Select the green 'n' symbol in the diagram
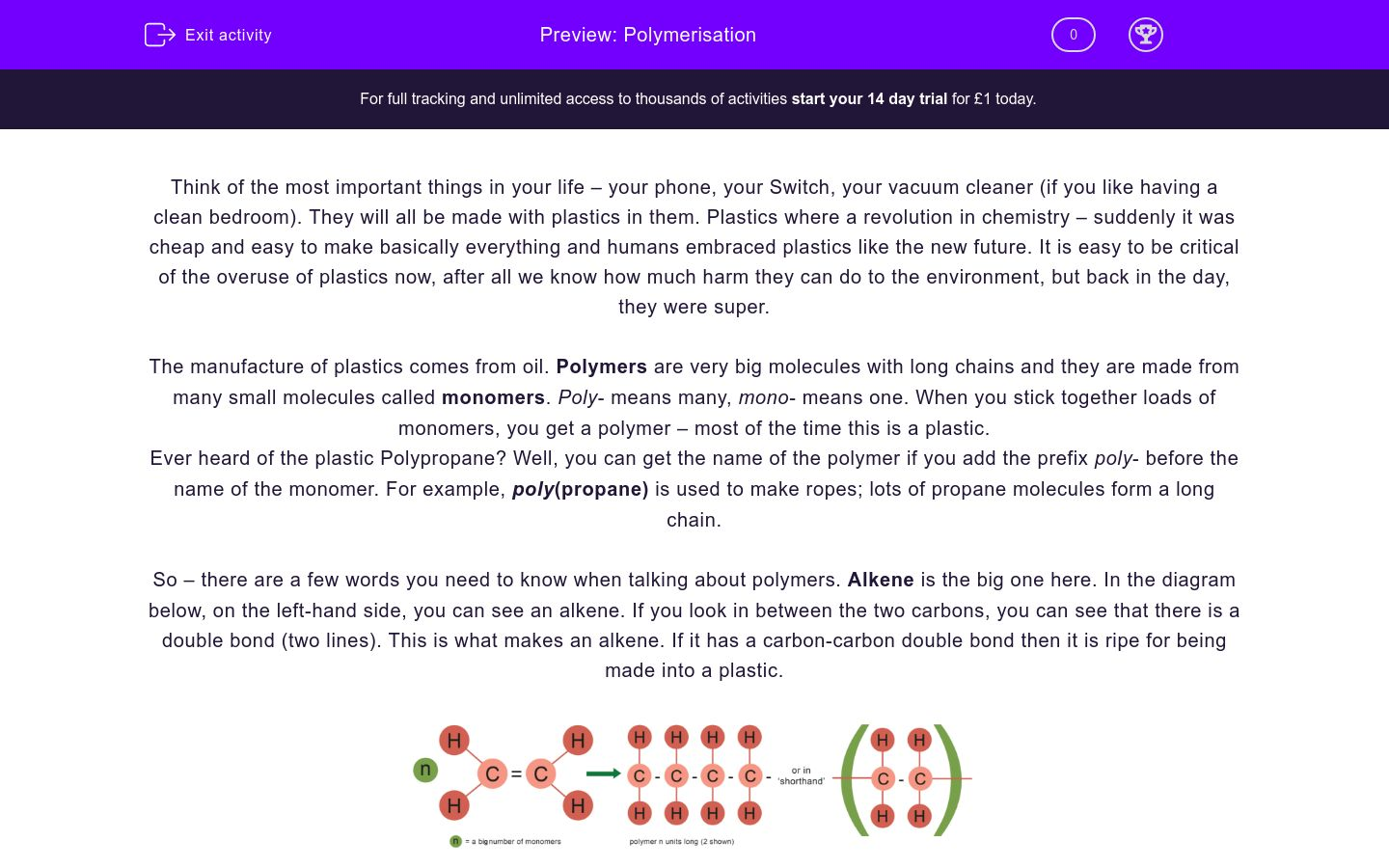This screenshot has width=1389, height=868. [425, 770]
